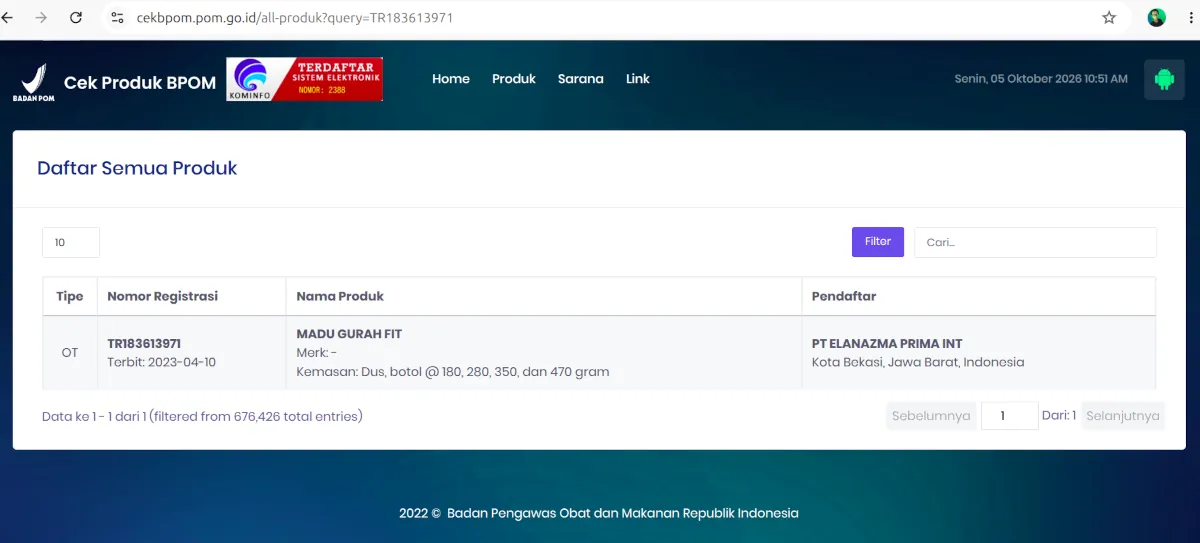Click the Sebelumnya pagination button
The width and height of the screenshot is (1200, 543).
tap(931, 416)
